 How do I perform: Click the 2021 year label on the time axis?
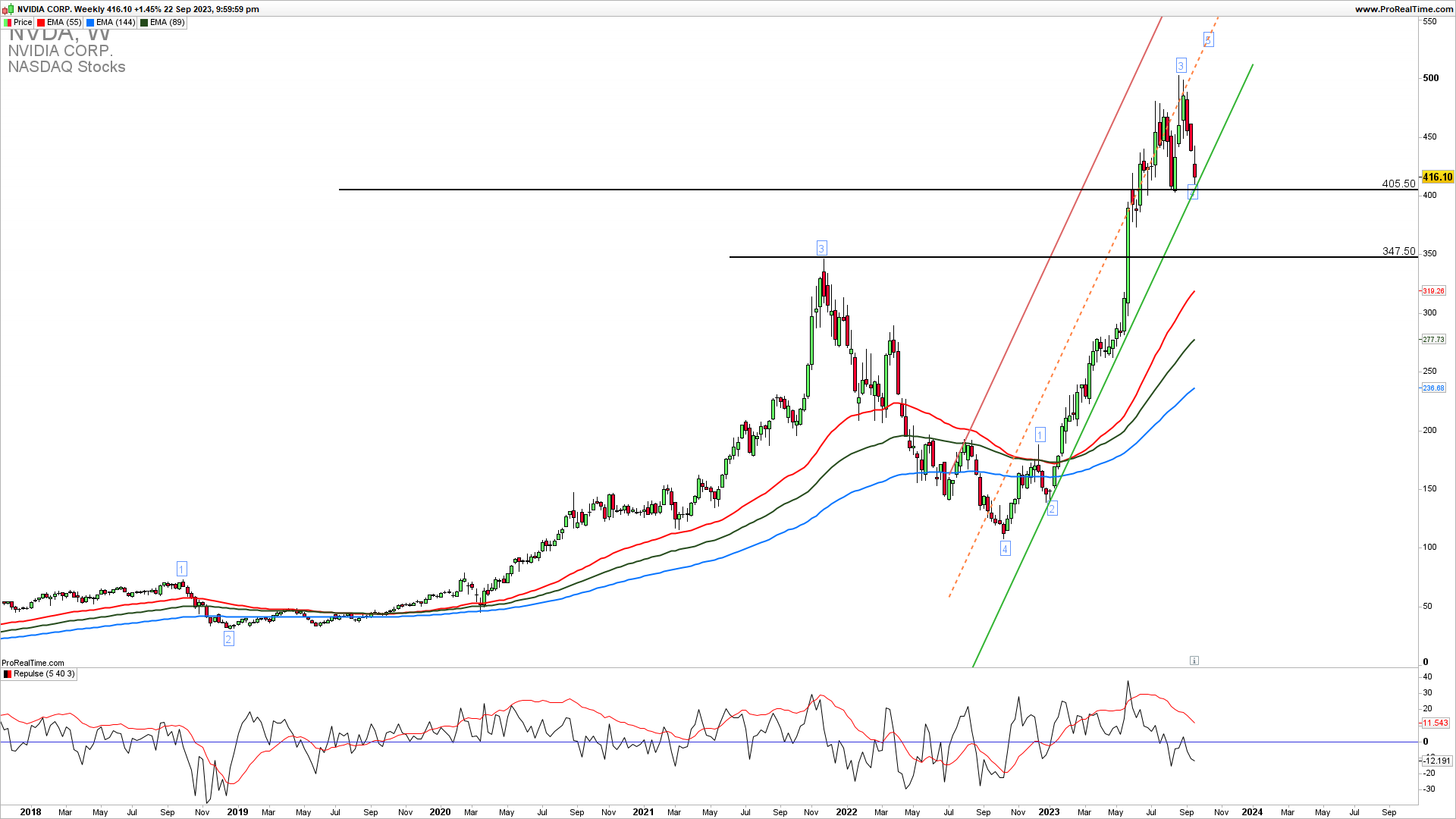pyautogui.click(x=643, y=812)
